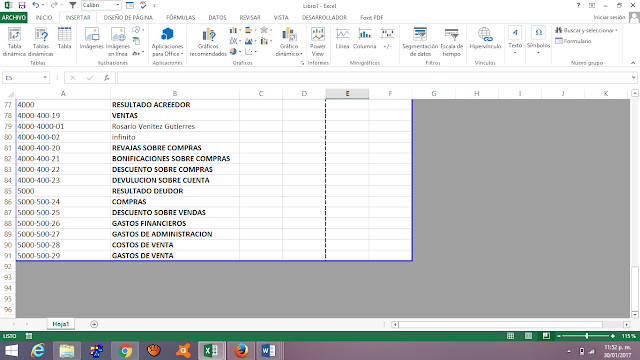Insert a Tabla from the ribbon
The image size is (640, 360).
tap(64, 38)
